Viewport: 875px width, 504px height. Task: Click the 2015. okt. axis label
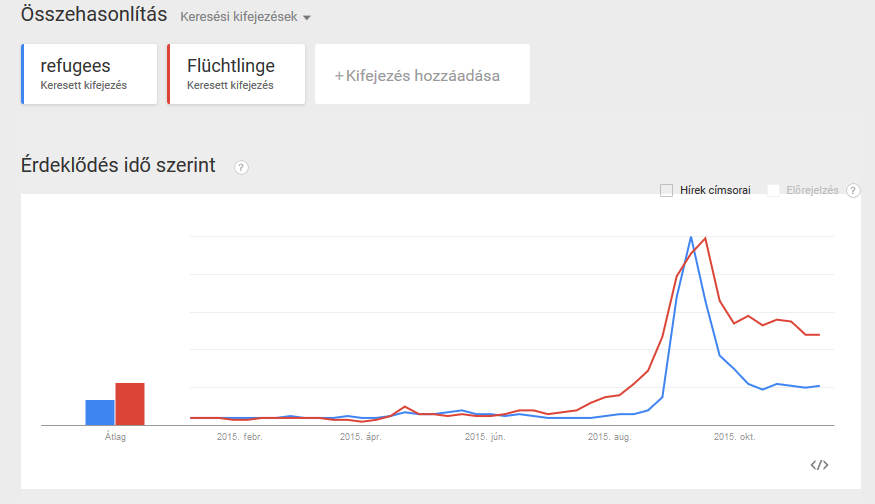coord(734,437)
